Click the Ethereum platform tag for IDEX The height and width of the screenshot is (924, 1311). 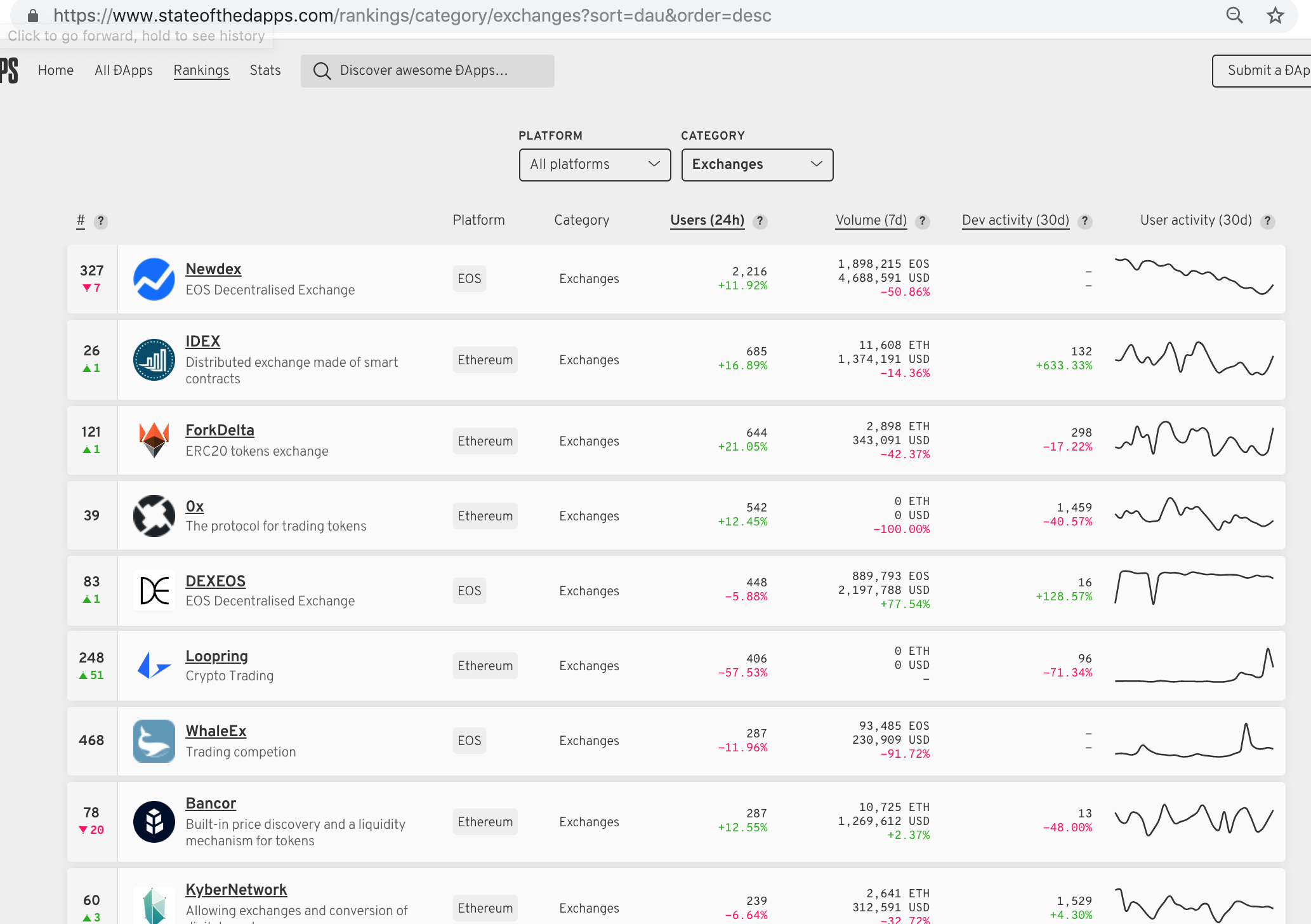point(485,360)
